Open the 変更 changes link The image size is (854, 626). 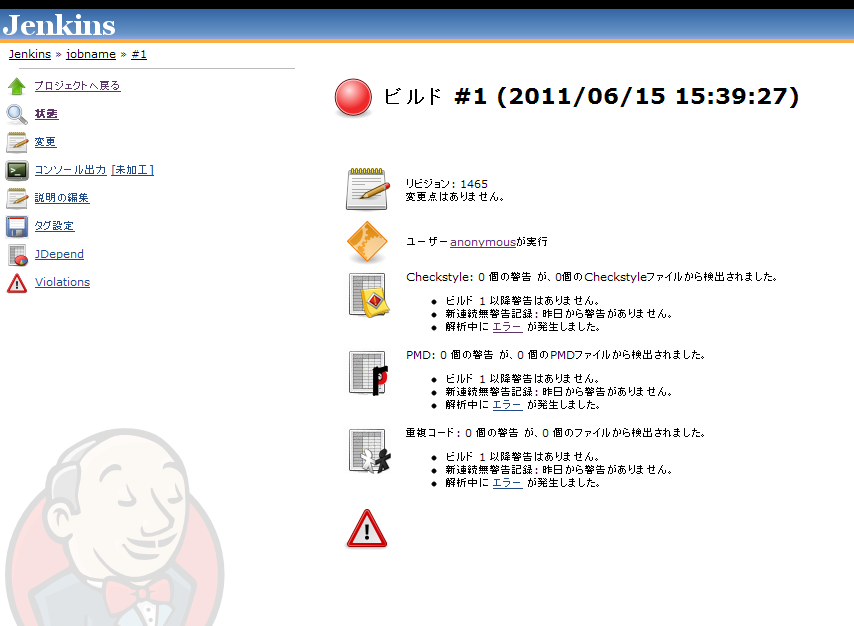(45, 142)
